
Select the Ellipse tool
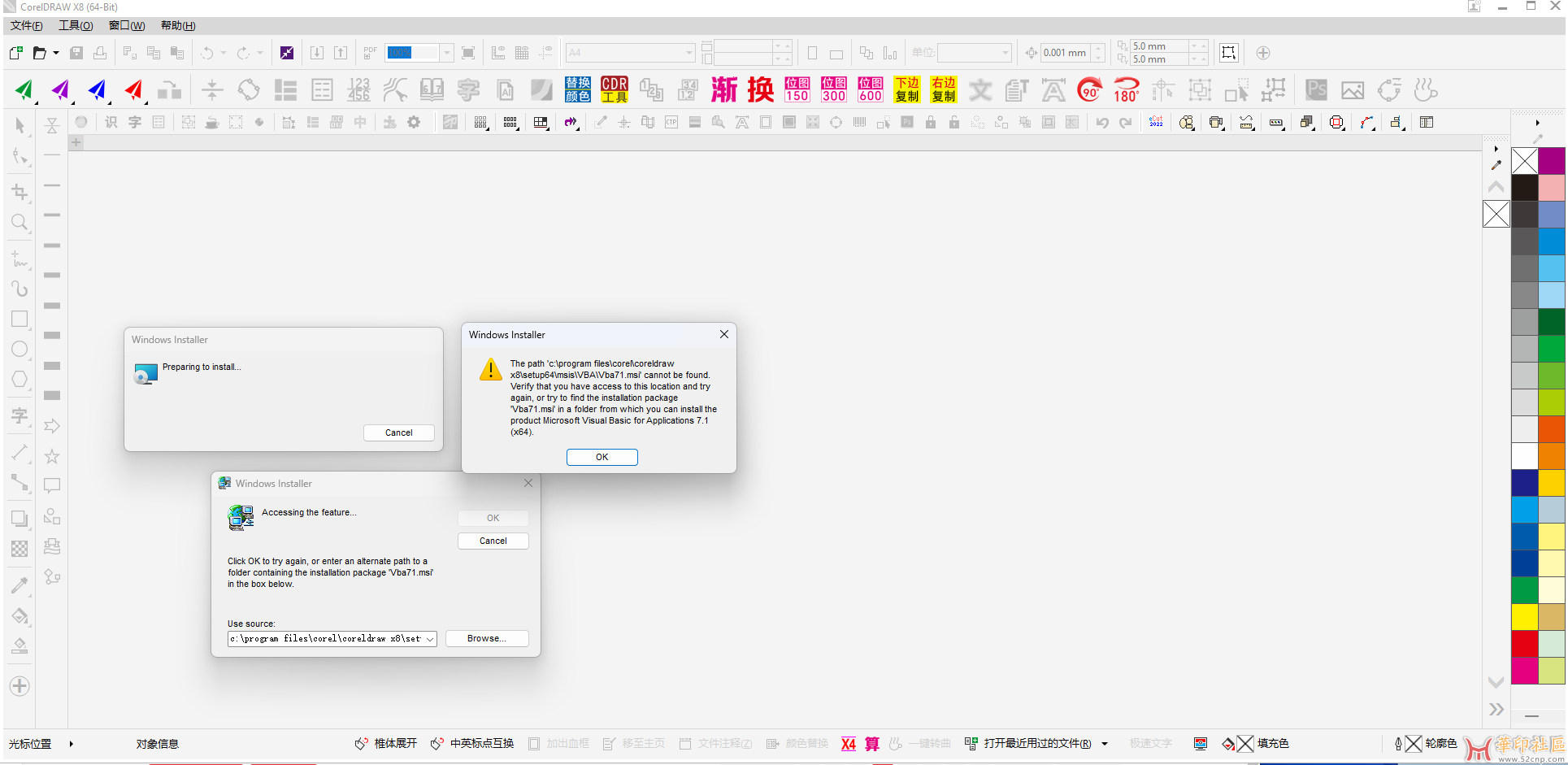tap(20, 350)
